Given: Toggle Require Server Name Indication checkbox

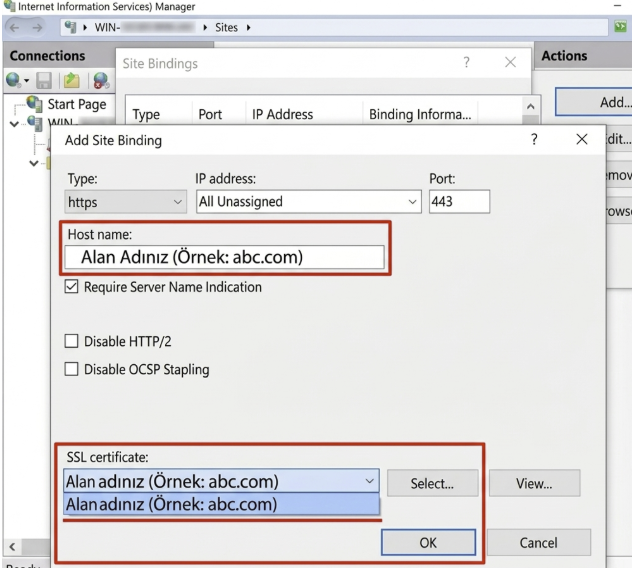Looking at the screenshot, I should click(x=72, y=287).
